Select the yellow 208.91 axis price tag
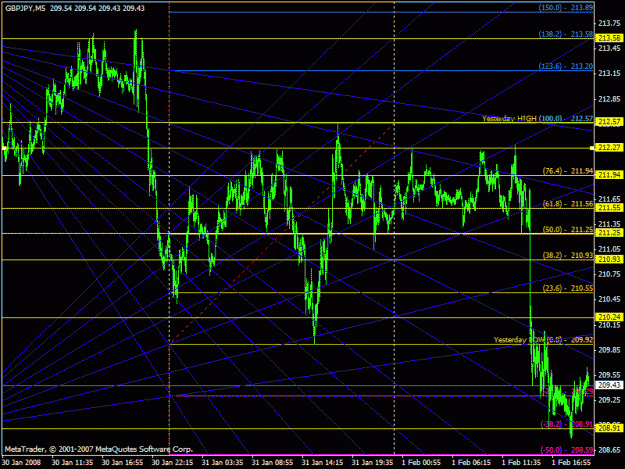The height and width of the screenshot is (469, 625). coord(609,428)
